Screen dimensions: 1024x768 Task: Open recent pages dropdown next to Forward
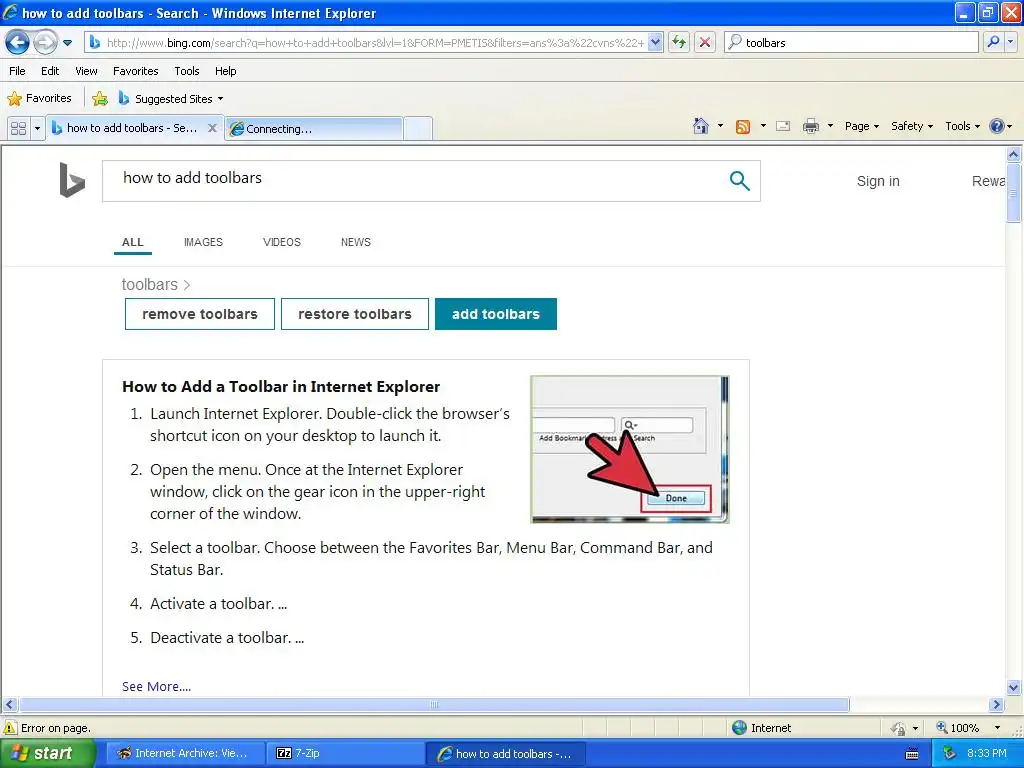tap(67, 43)
